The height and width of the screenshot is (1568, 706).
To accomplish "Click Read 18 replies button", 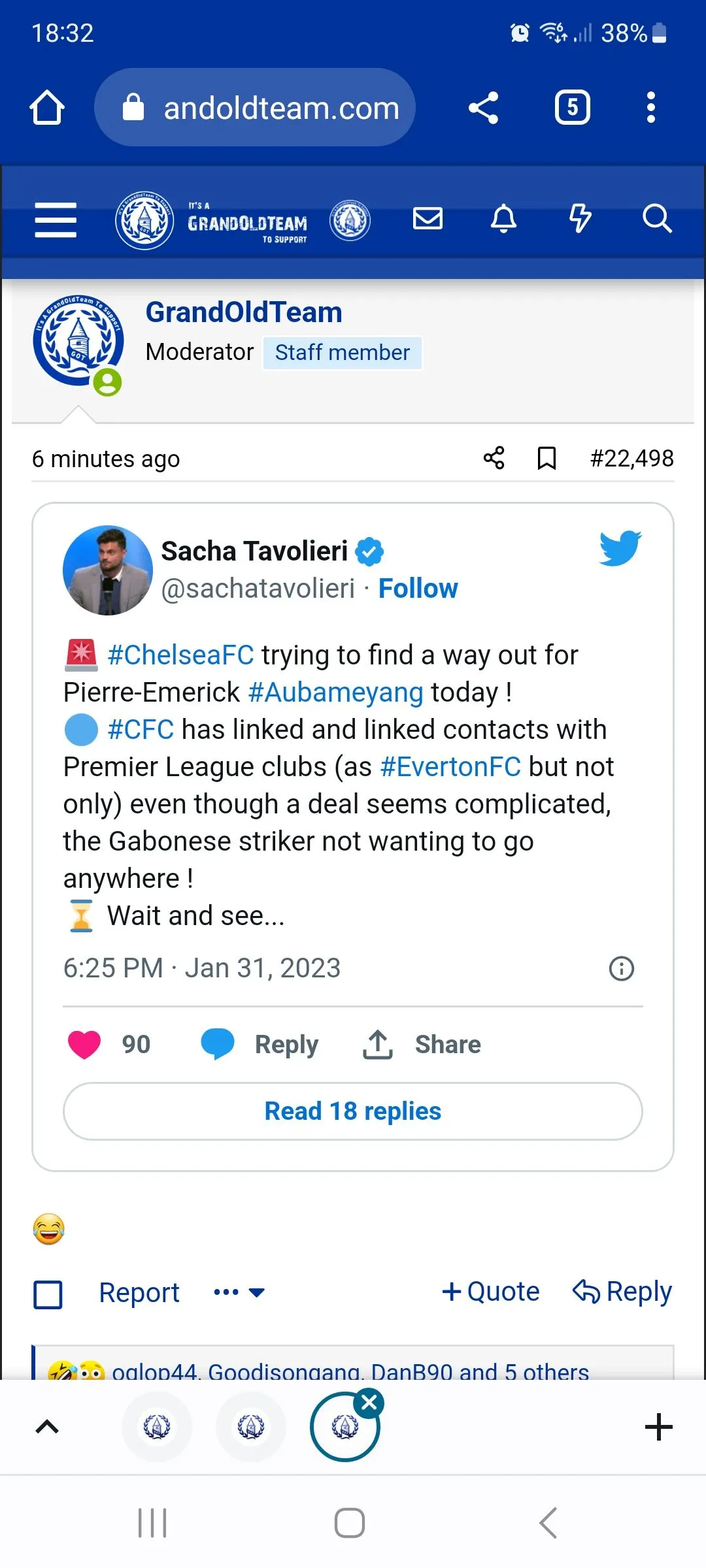I will click(353, 1111).
